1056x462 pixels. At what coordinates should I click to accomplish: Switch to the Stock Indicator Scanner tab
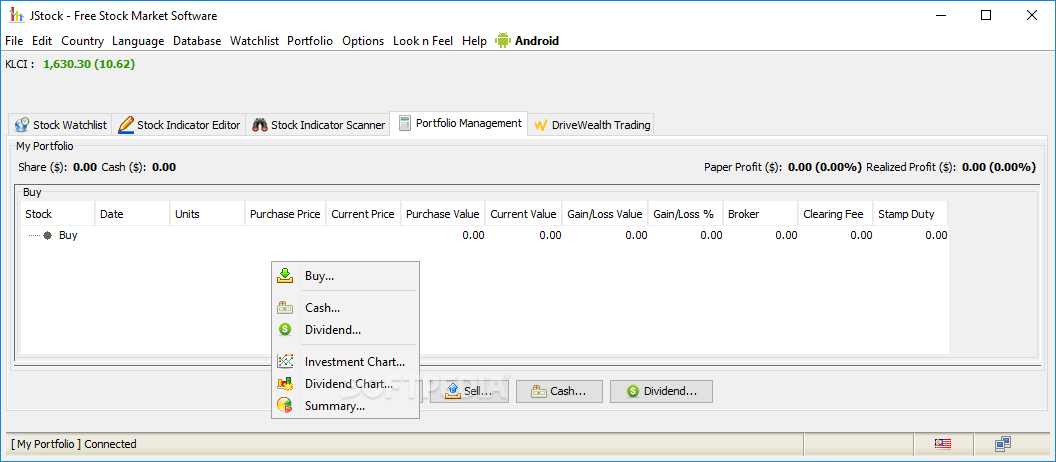[319, 125]
